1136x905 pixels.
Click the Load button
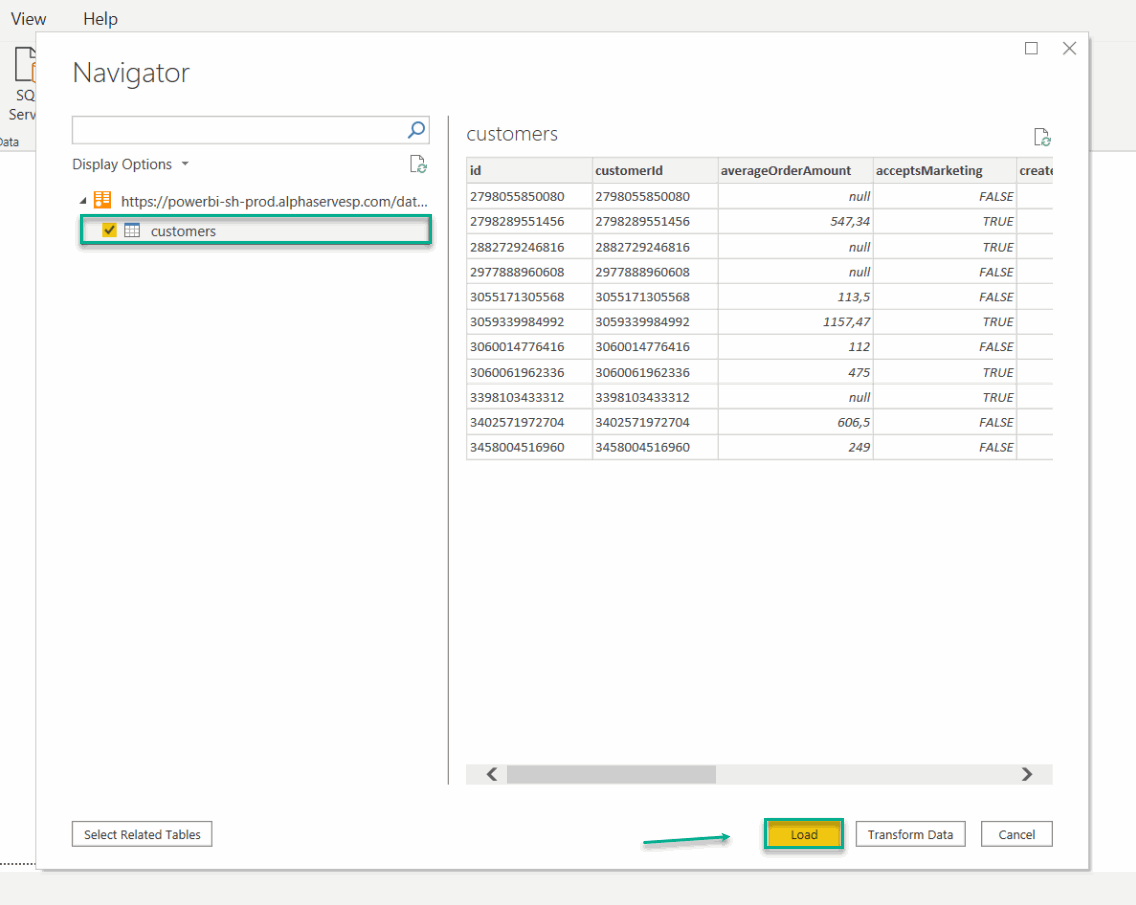pos(804,834)
